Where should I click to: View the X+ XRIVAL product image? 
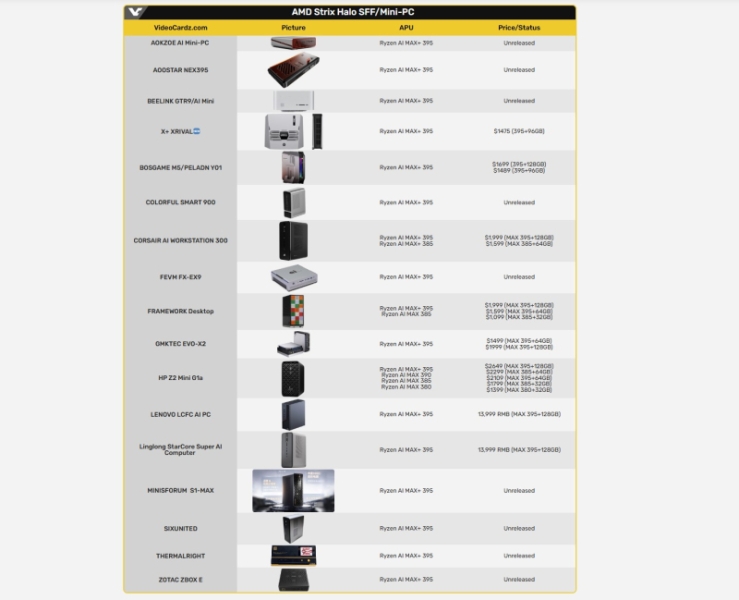pos(293,131)
